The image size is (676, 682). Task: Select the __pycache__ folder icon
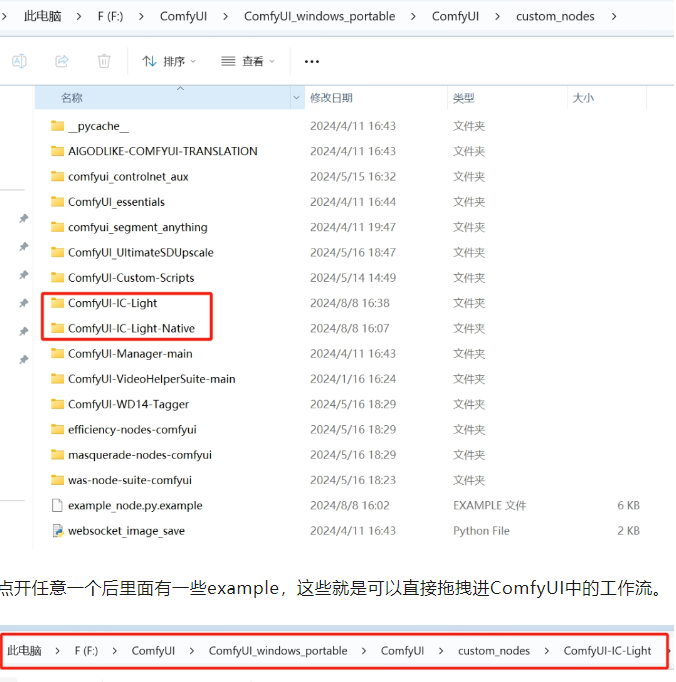coord(57,126)
